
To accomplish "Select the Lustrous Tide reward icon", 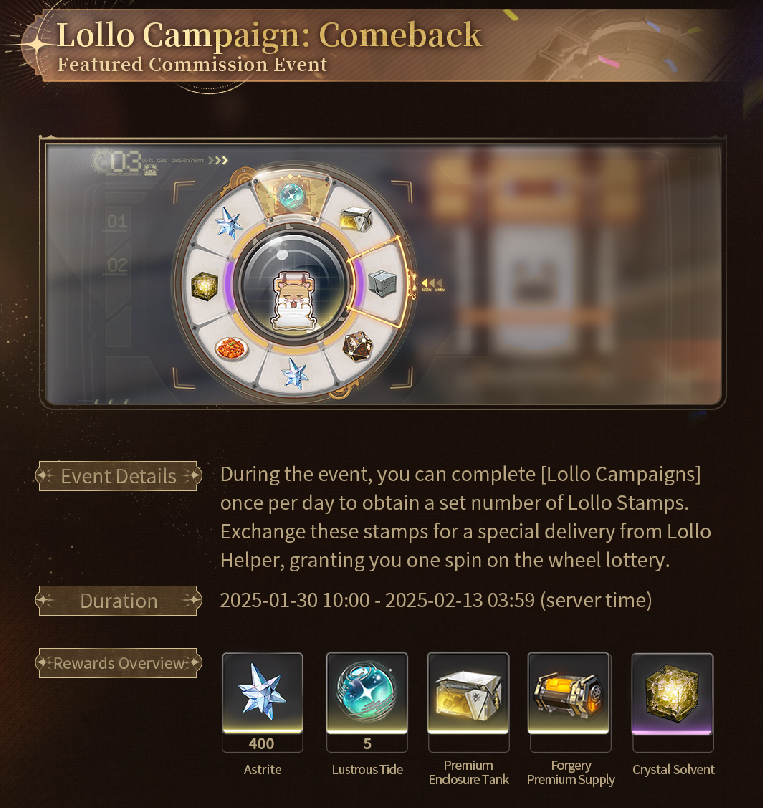I will coord(367,692).
